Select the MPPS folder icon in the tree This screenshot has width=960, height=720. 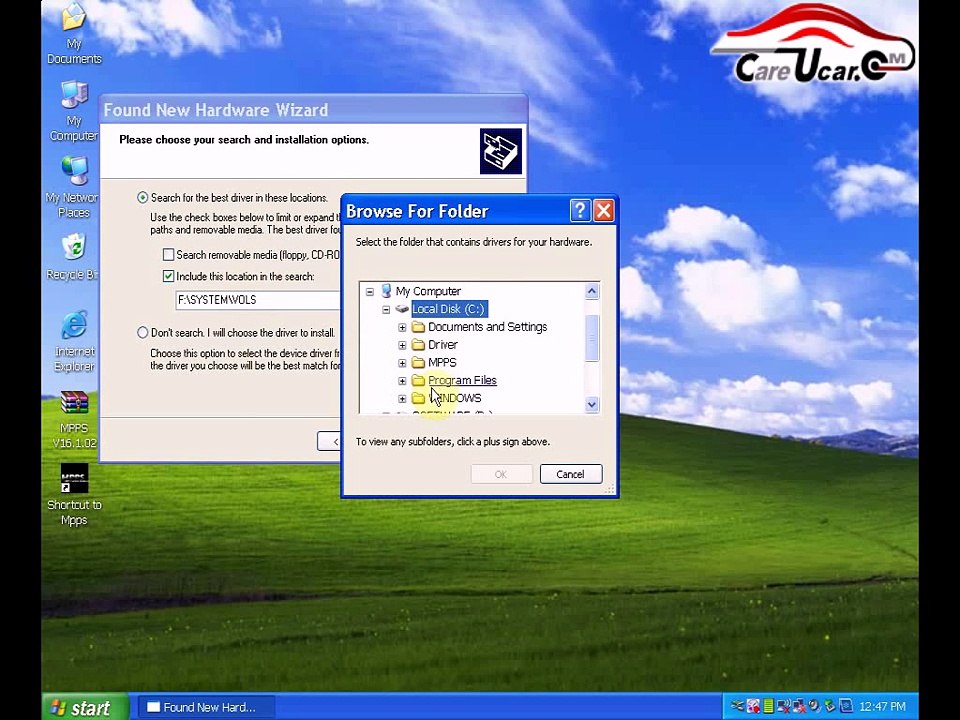(418, 362)
